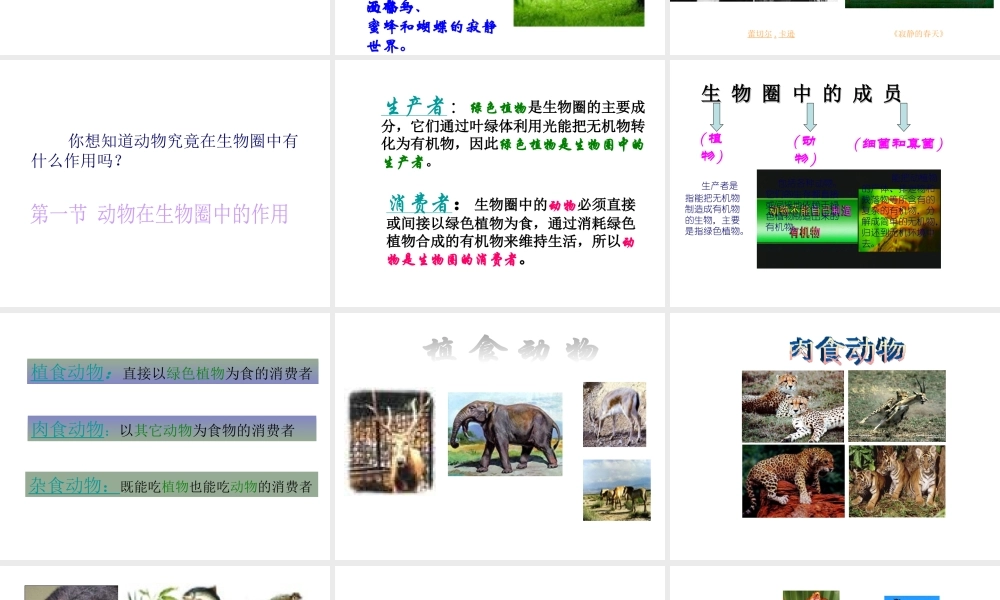Click the 植食动物 definition bar
Viewport: 1000px width, 600px height.
172,372
